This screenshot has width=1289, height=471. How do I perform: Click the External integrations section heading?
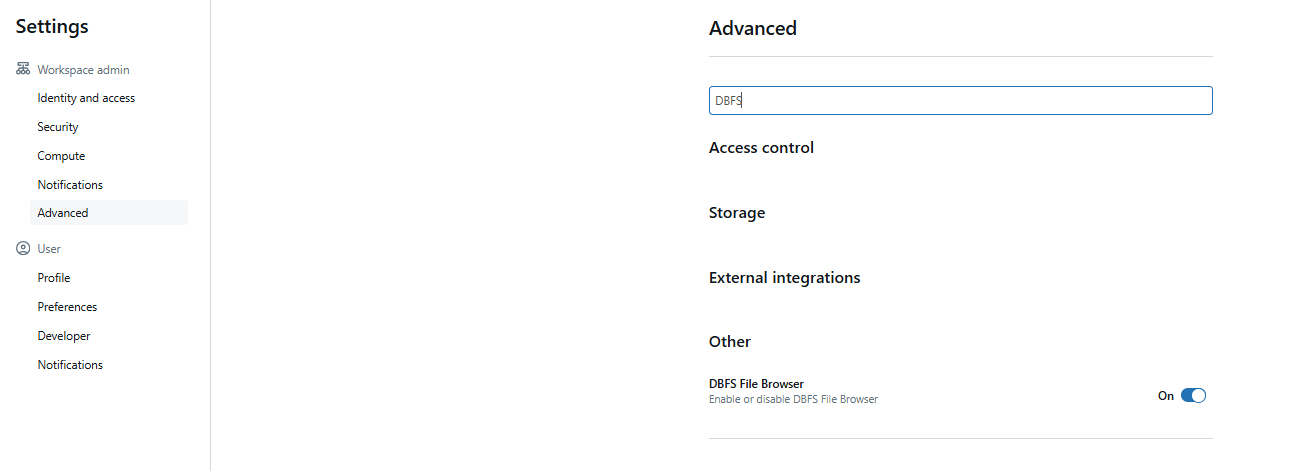point(784,278)
